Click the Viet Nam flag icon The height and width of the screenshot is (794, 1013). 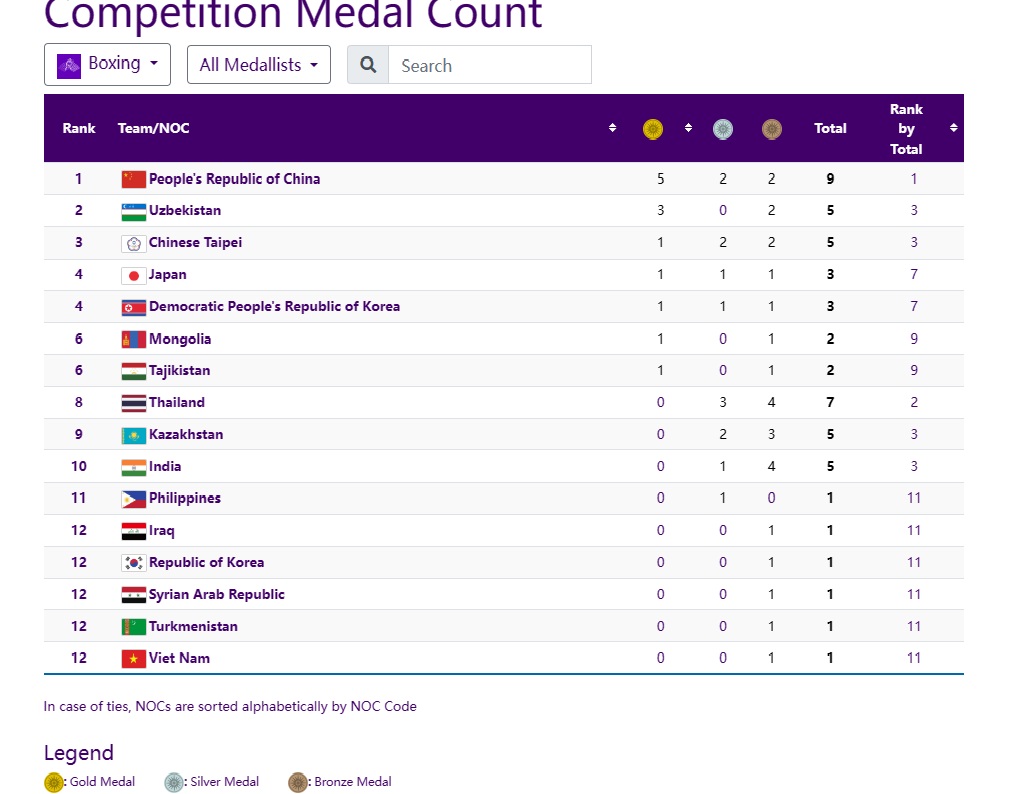[x=133, y=659]
